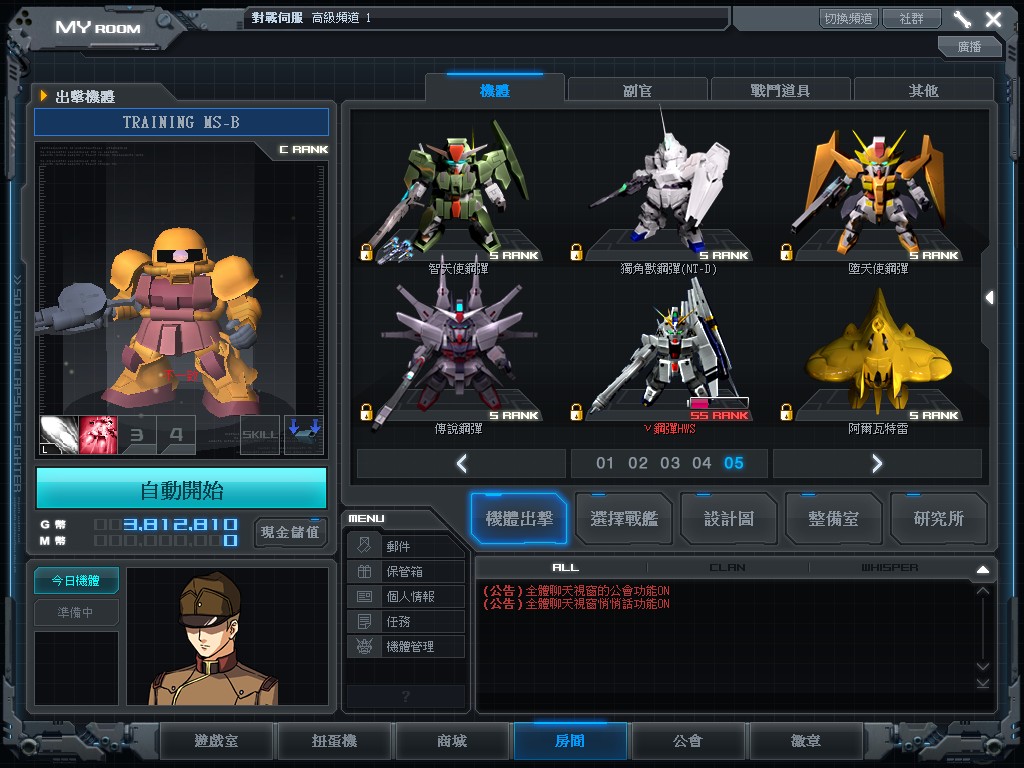Click chat scrollbar down arrow
This screenshot has width=1024, height=768.
pos(983,666)
